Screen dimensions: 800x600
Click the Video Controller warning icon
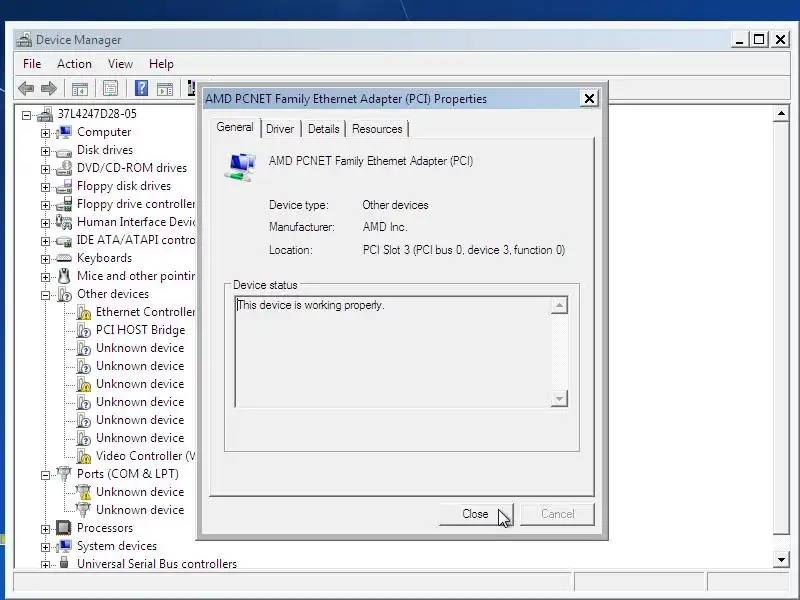point(84,456)
